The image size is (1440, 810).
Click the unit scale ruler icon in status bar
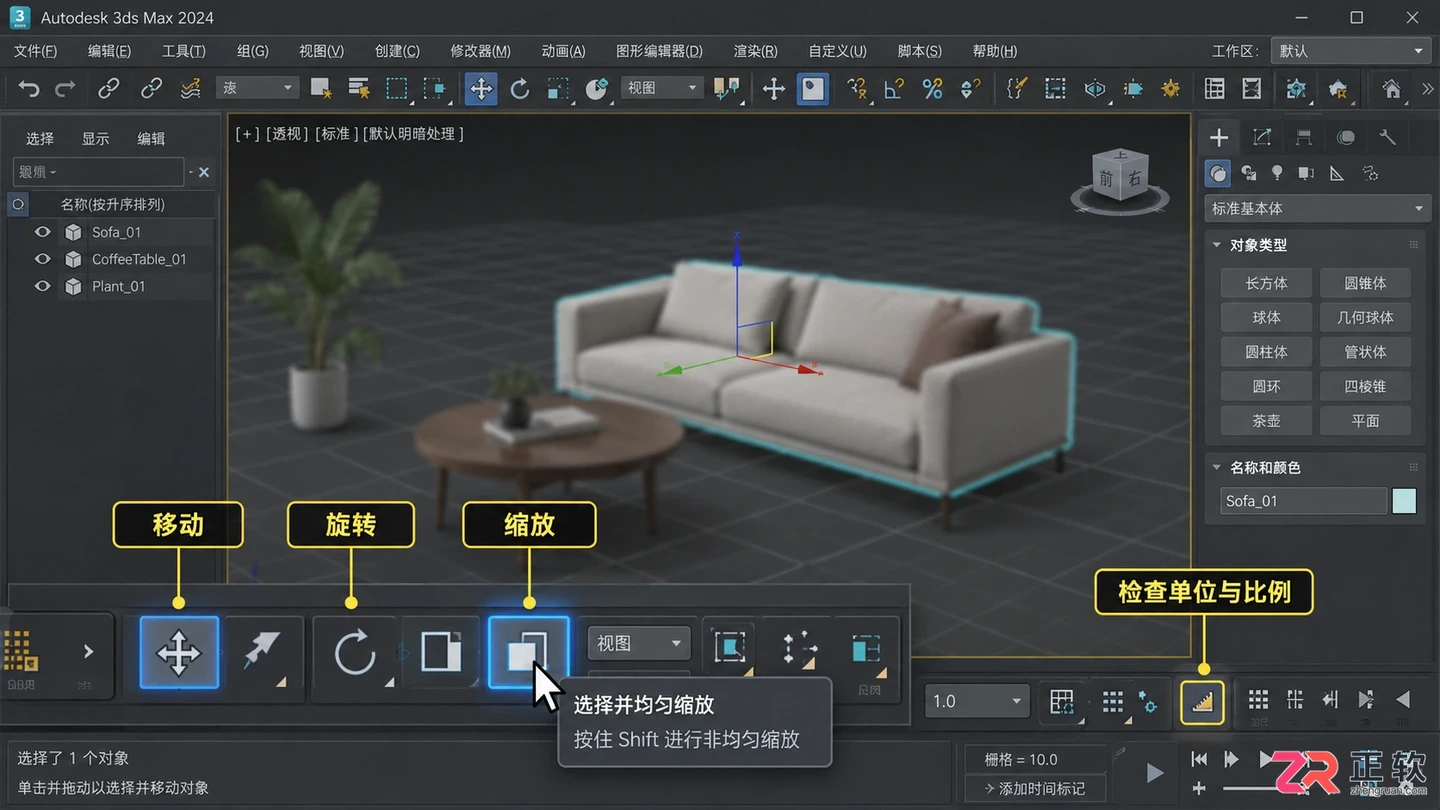point(1203,702)
